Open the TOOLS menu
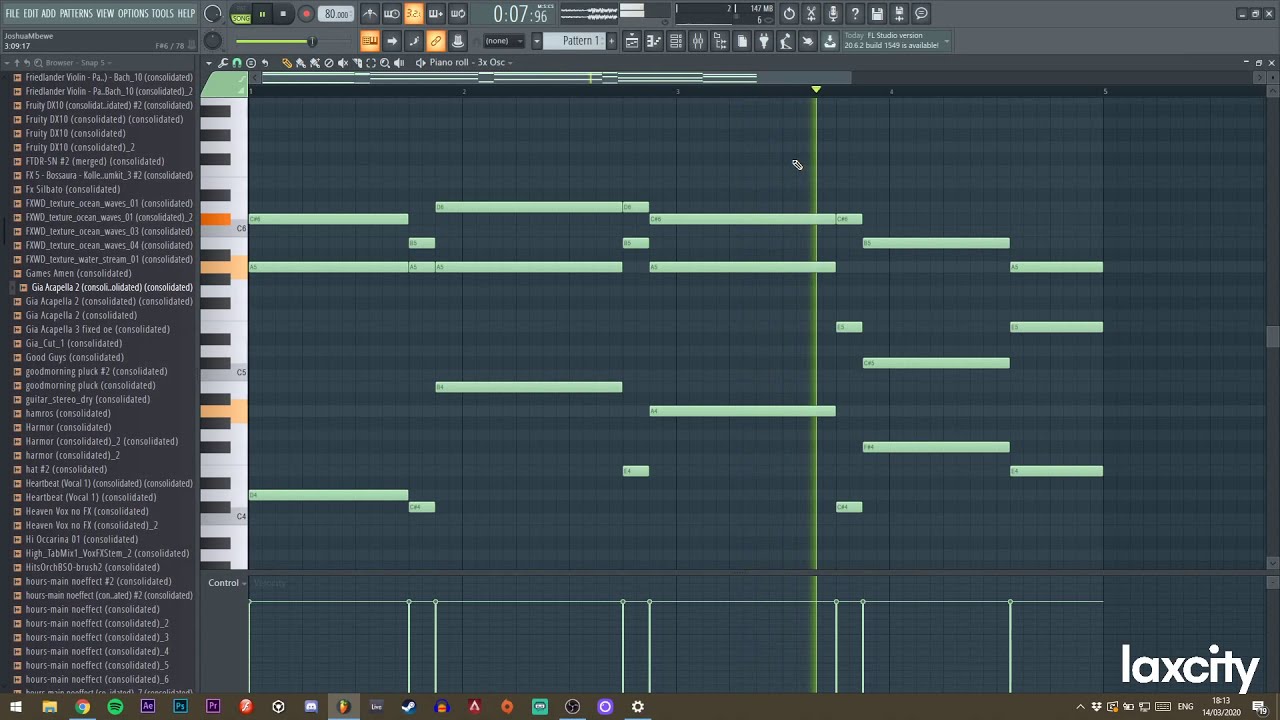 click(x=162, y=13)
